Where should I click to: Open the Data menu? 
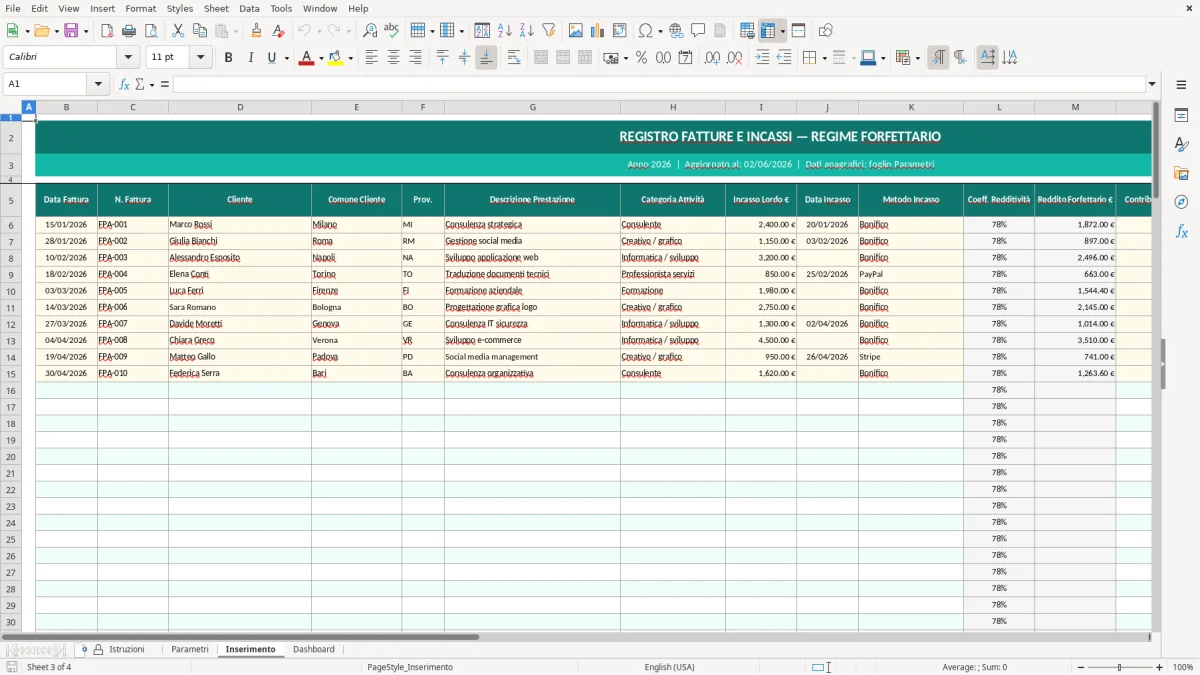click(250, 8)
